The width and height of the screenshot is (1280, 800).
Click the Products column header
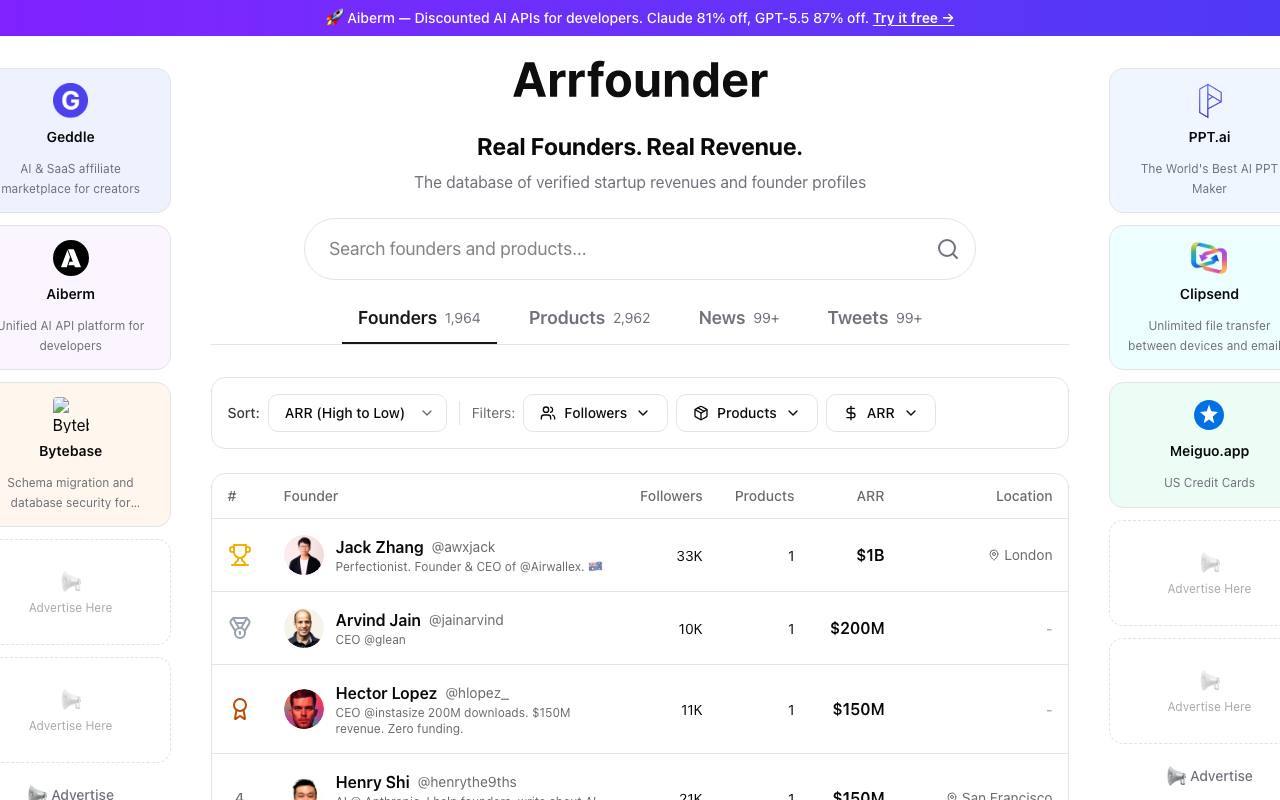(x=764, y=496)
